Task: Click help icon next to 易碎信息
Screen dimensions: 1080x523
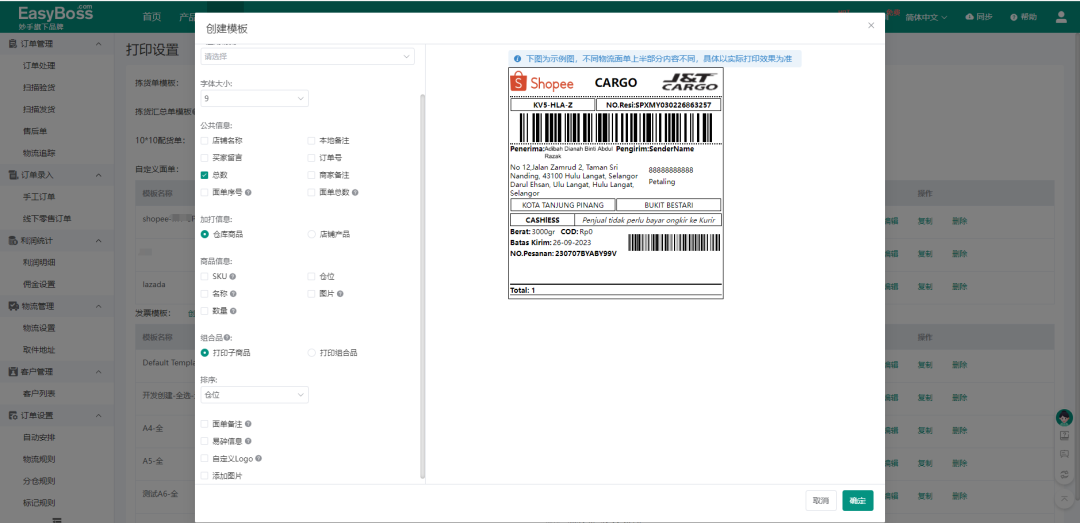Action: pyautogui.click(x=248, y=441)
